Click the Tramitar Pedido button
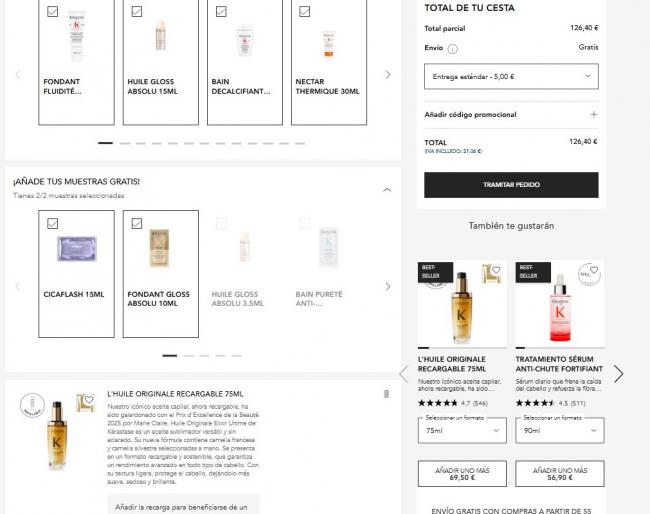Viewport: 650px width, 514px height. [x=511, y=185]
